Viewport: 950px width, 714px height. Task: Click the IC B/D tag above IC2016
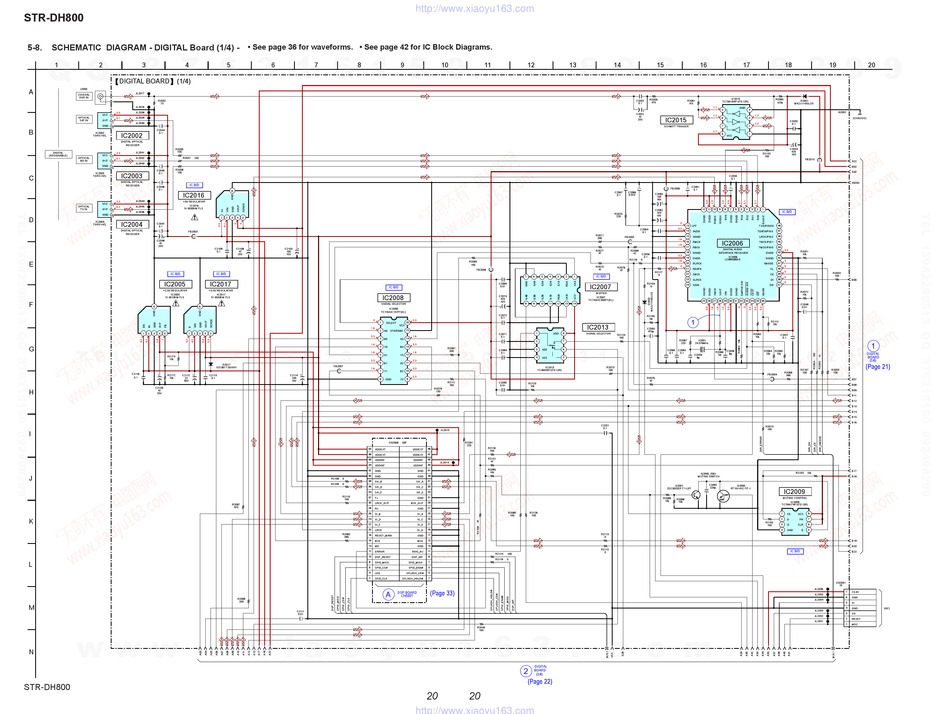click(194, 185)
